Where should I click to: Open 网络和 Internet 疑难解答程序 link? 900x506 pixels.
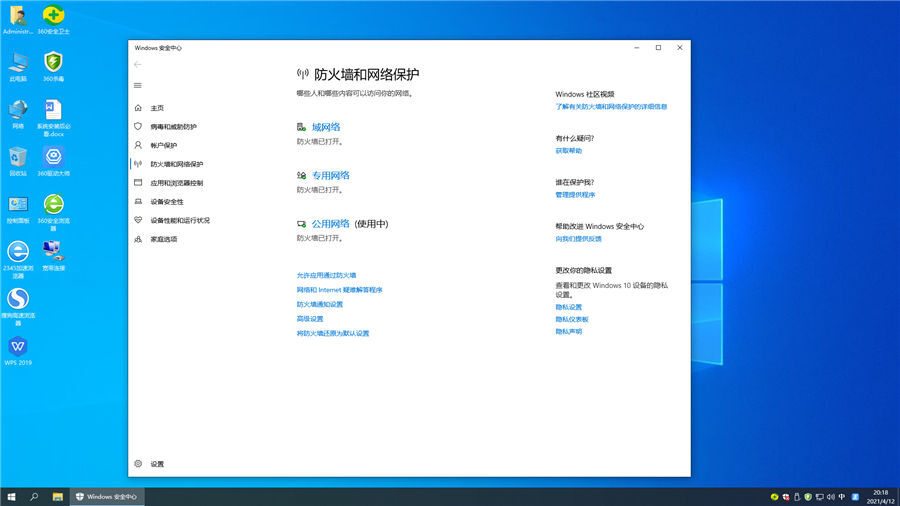coord(339,290)
